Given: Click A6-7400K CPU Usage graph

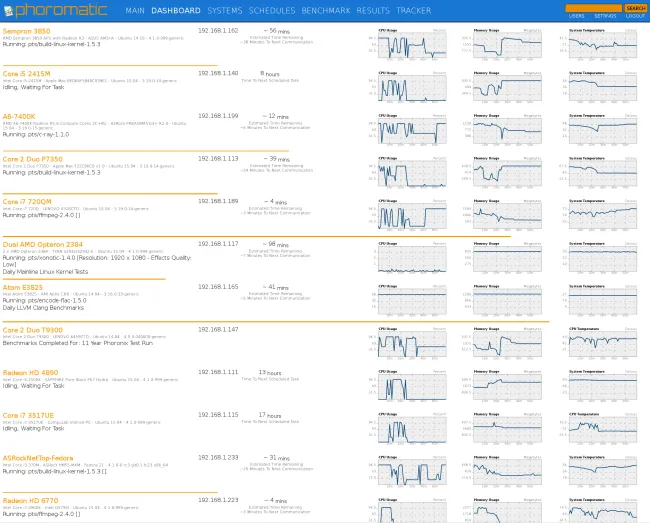Looking at the screenshot, I should 412,131.
